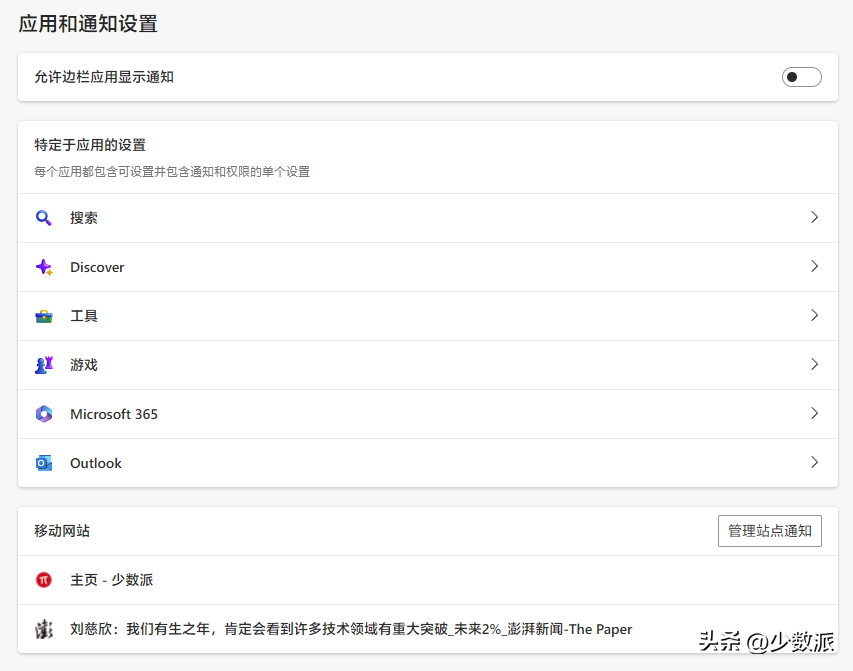Click the 允许边栏应用显示通知 label text
This screenshot has width=853, height=671.
(x=104, y=77)
